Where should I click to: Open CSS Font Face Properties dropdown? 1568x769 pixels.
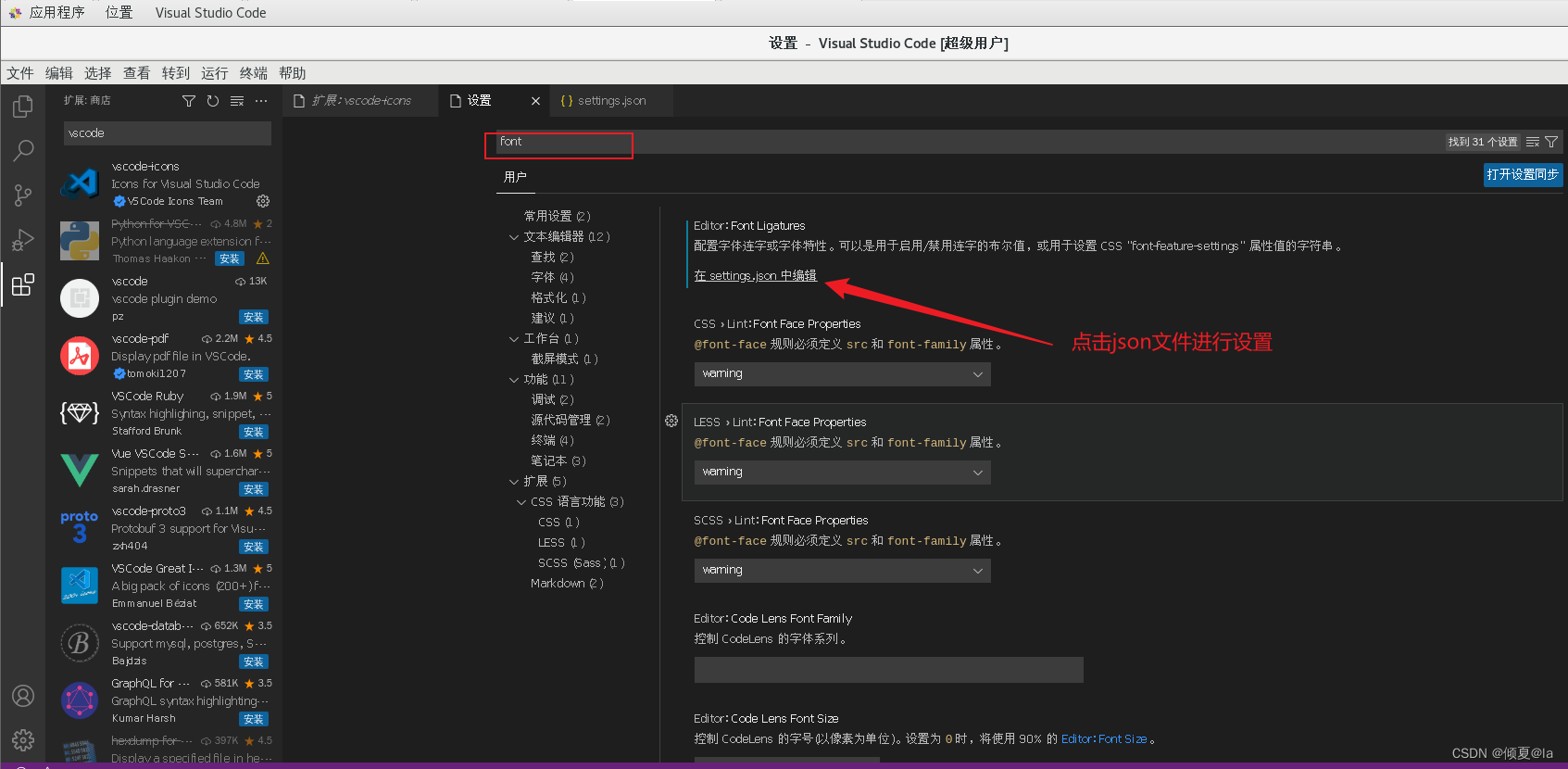click(x=842, y=373)
